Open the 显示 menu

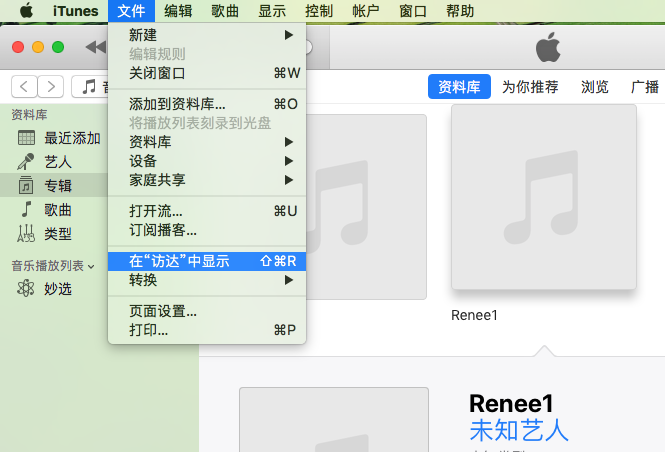(272, 11)
